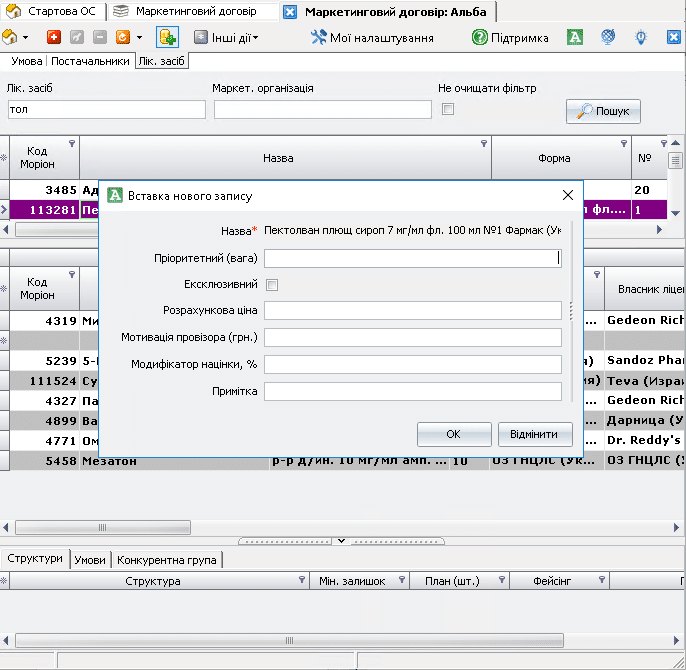Enable Не очищати фільтр checkbox

tap(448, 109)
